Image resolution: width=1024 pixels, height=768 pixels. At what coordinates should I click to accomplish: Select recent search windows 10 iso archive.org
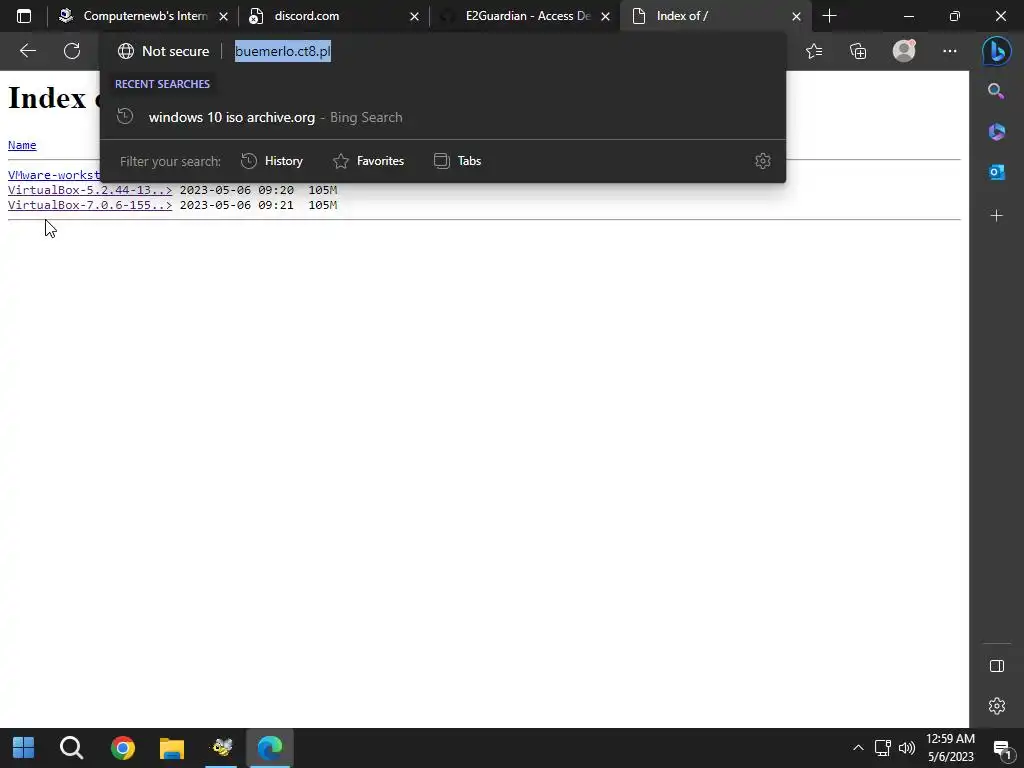[x=443, y=118]
